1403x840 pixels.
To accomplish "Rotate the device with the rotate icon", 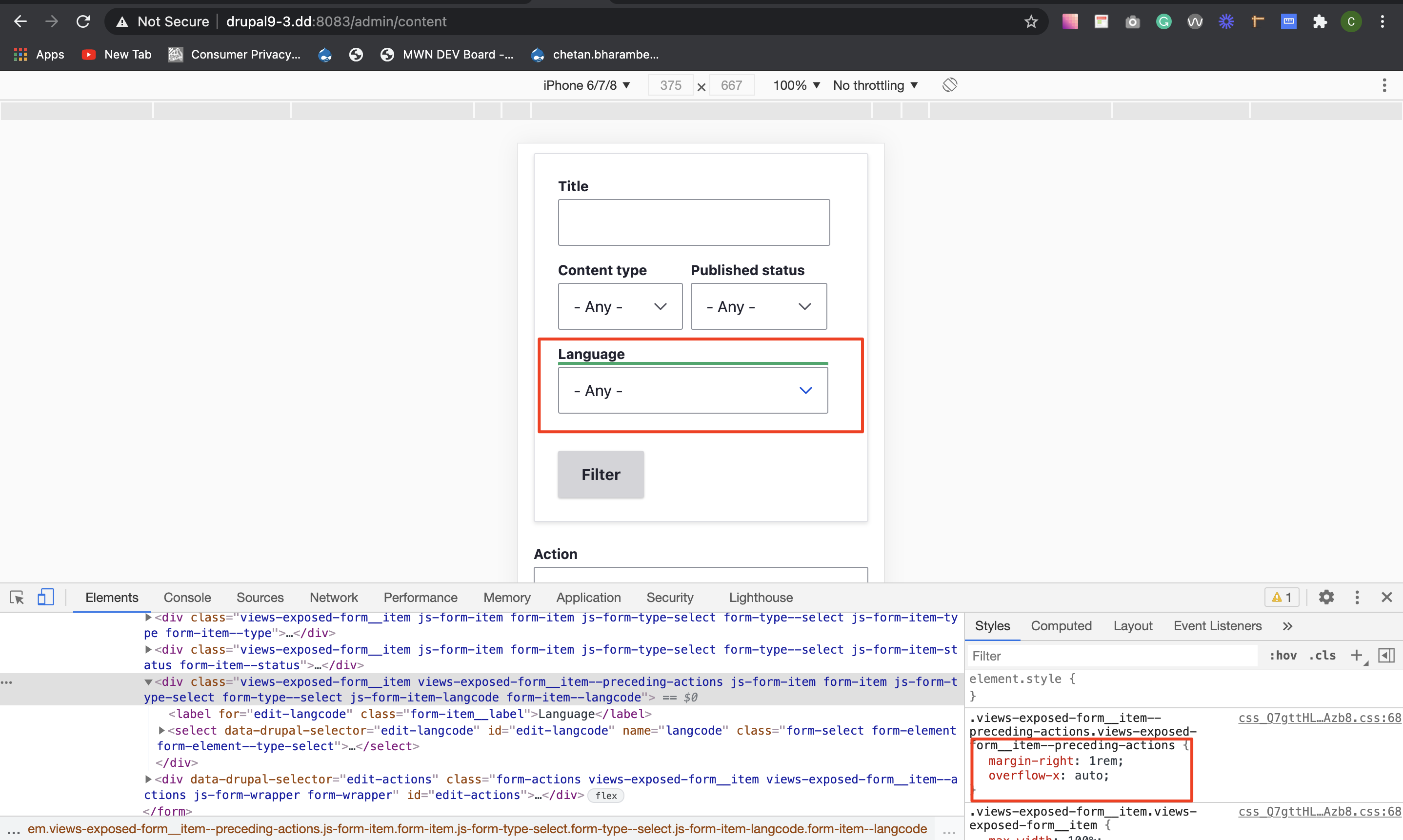I will click(x=950, y=85).
